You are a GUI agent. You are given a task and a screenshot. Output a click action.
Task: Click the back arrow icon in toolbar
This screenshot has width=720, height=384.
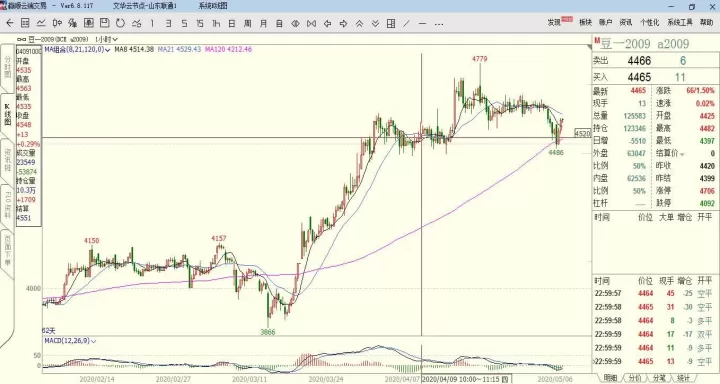[9, 23]
